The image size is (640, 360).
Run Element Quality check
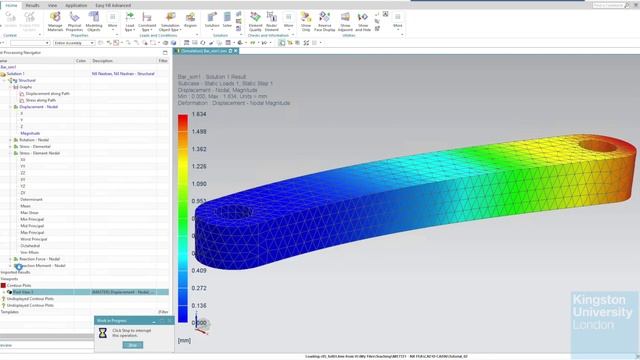[255, 21]
